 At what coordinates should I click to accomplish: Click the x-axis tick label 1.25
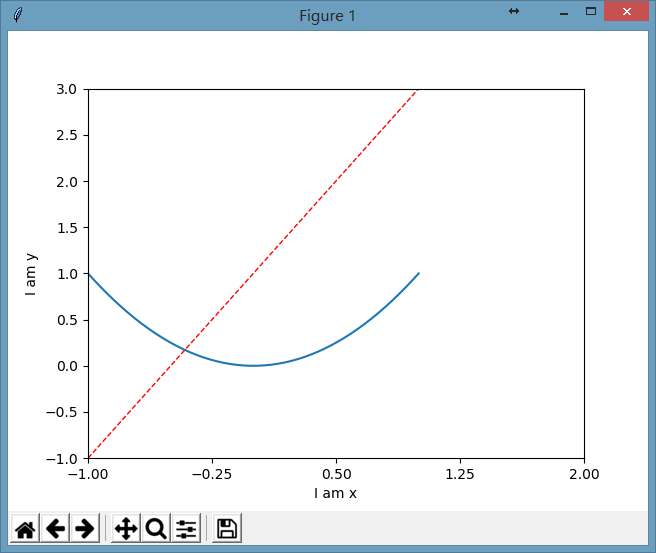point(460,474)
